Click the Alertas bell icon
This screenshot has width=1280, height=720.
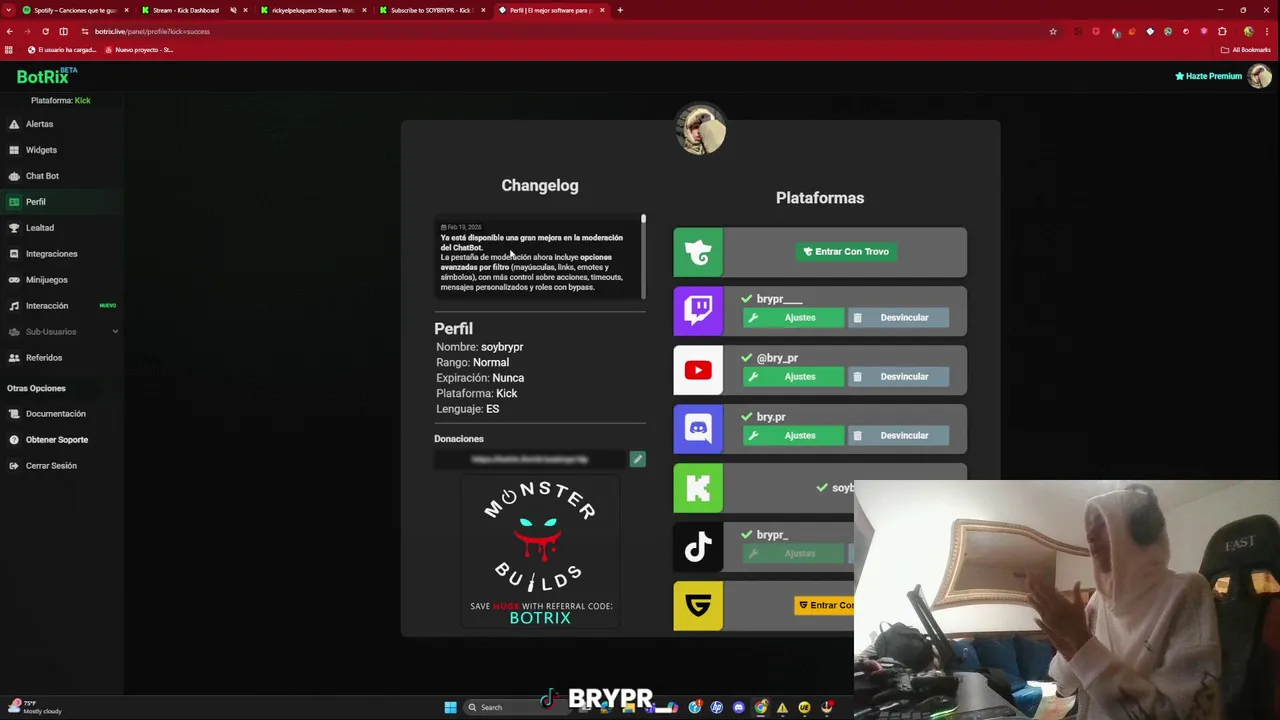[14, 124]
